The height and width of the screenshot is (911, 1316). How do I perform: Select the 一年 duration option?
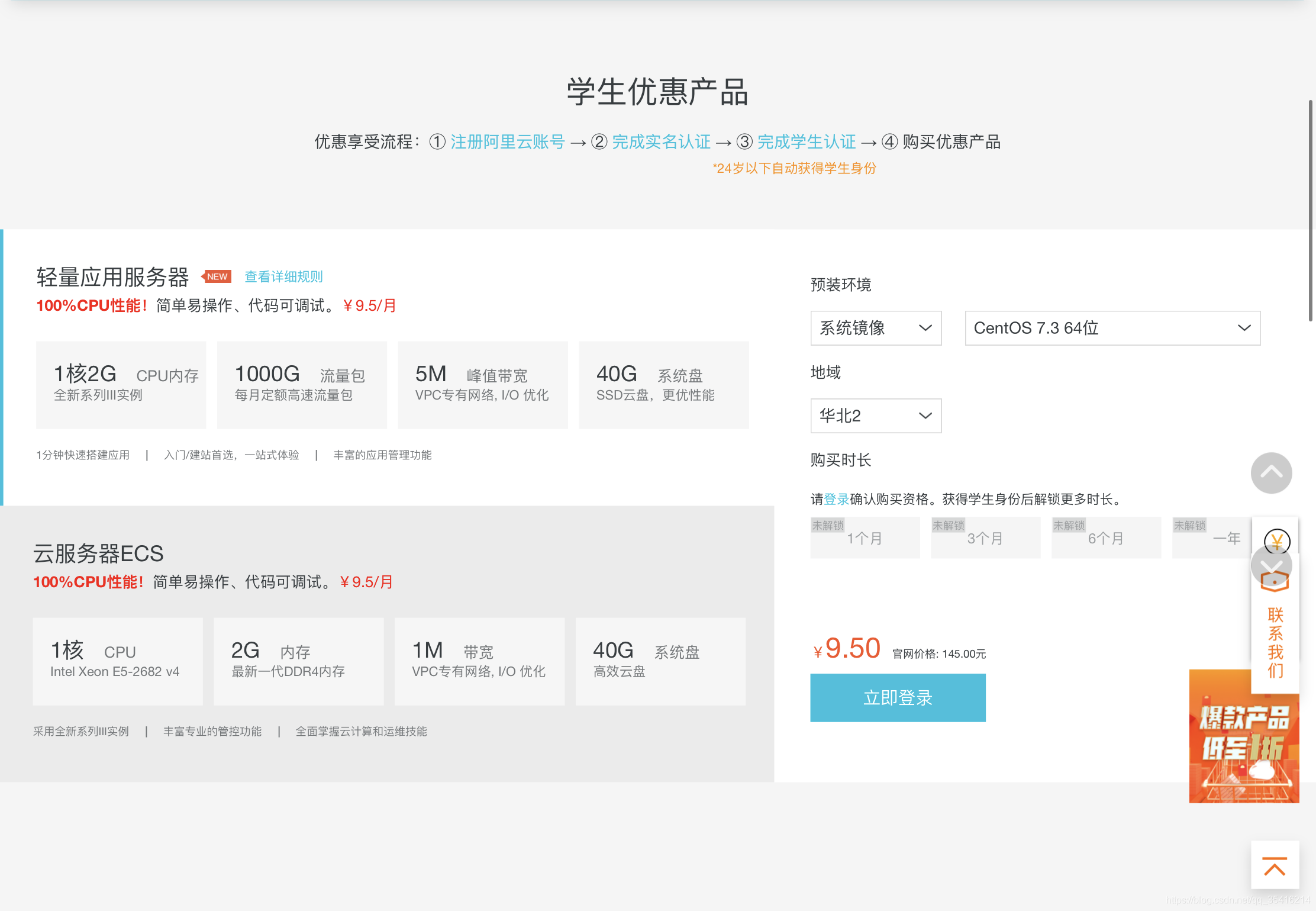point(1212,537)
